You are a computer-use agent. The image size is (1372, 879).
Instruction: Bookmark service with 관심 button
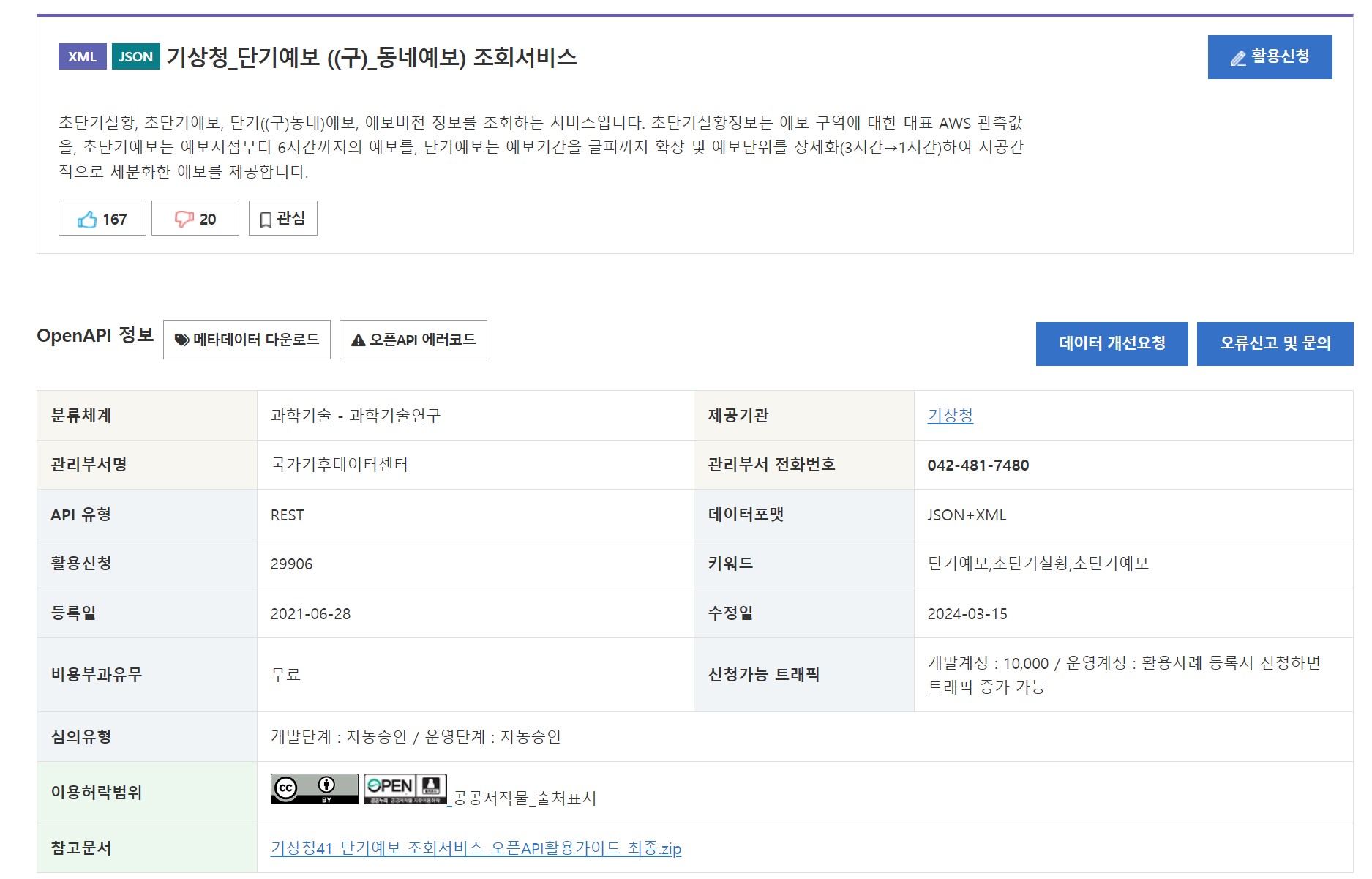pyautogui.click(x=283, y=218)
